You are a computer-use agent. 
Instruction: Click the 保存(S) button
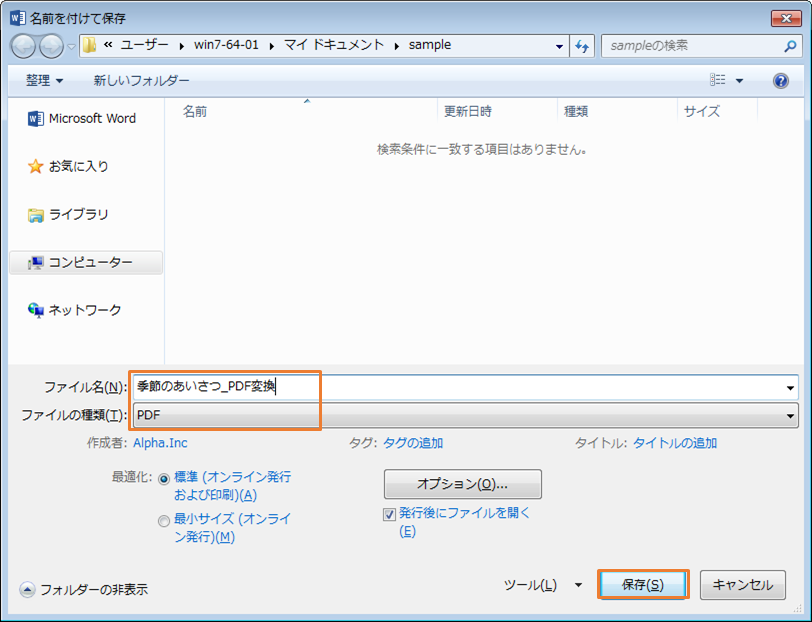(x=643, y=585)
